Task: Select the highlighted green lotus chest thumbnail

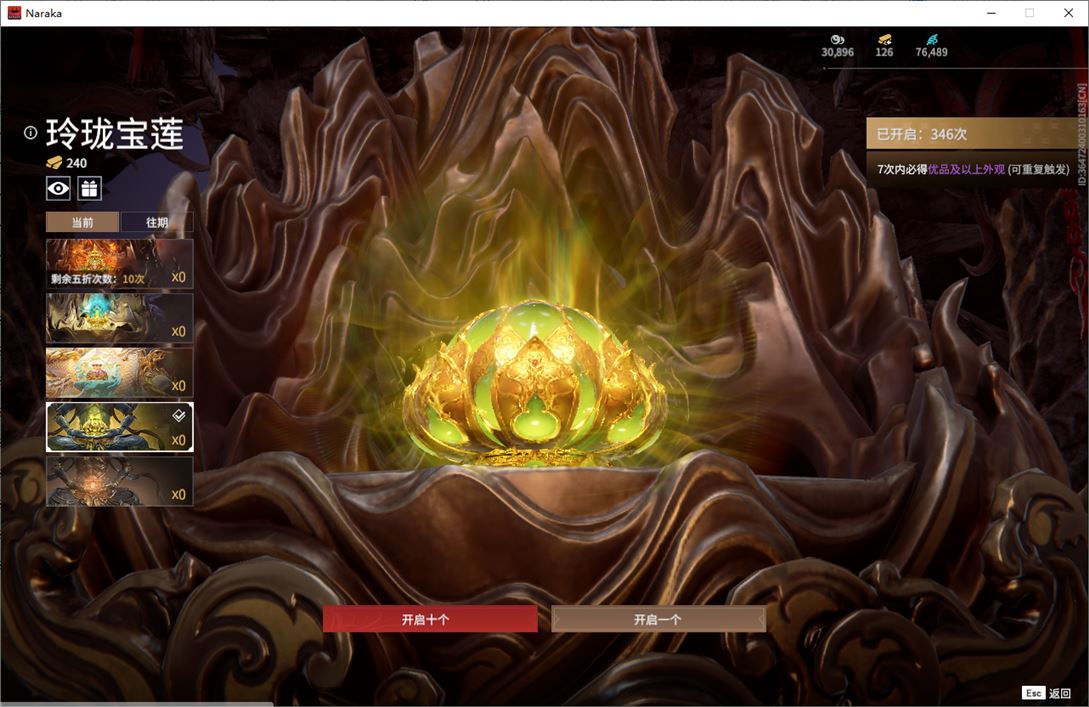Action: click(x=119, y=427)
